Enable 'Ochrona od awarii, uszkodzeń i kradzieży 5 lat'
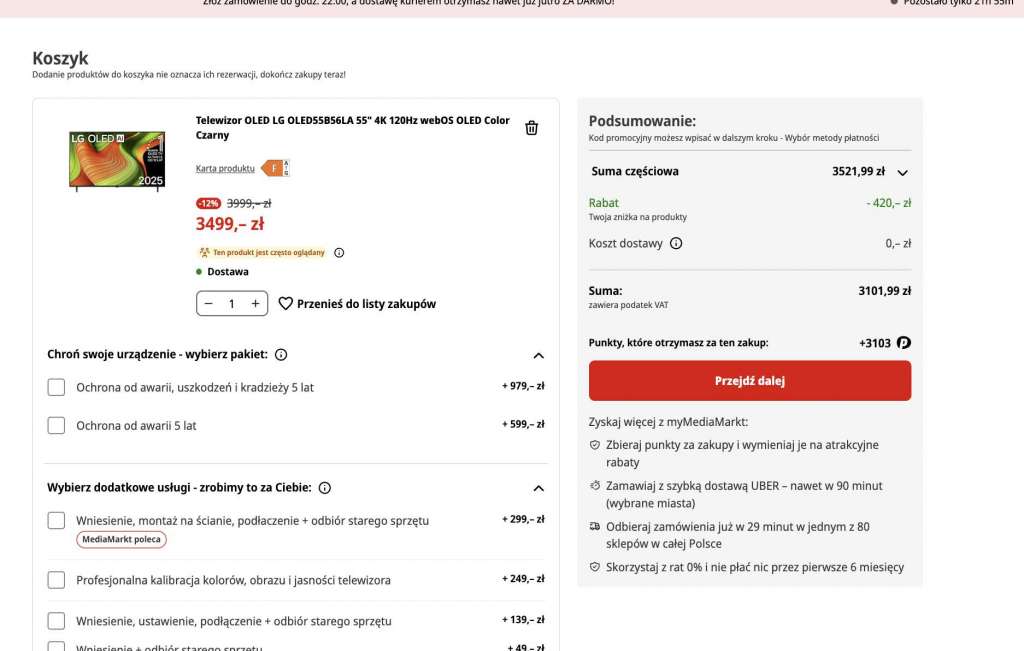Screen dimensions: 1024x651 [56, 387]
